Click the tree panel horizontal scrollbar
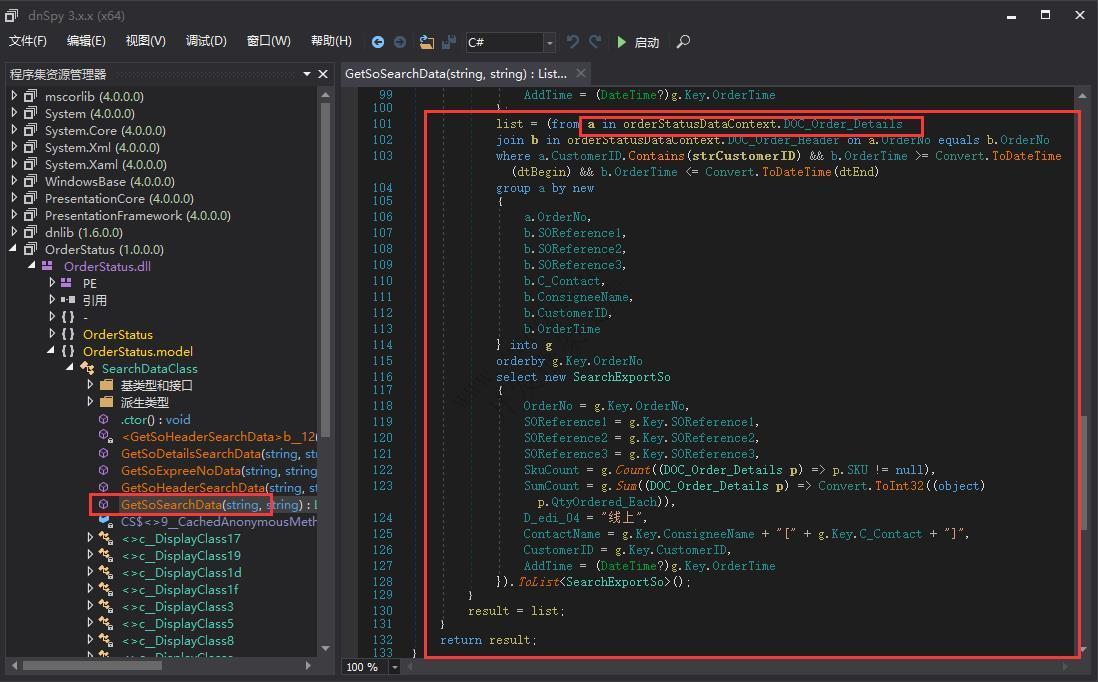 tap(90, 665)
